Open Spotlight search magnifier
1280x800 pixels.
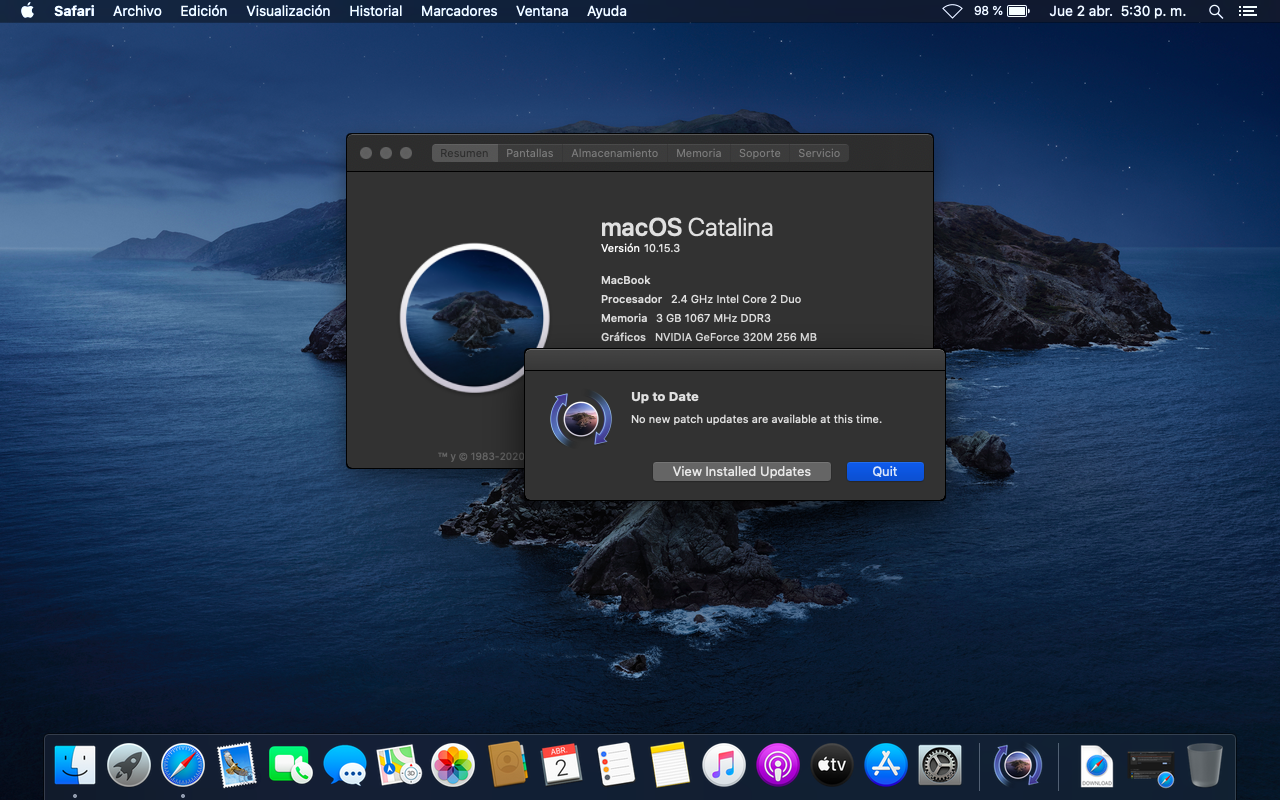(x=1216, y=11)
